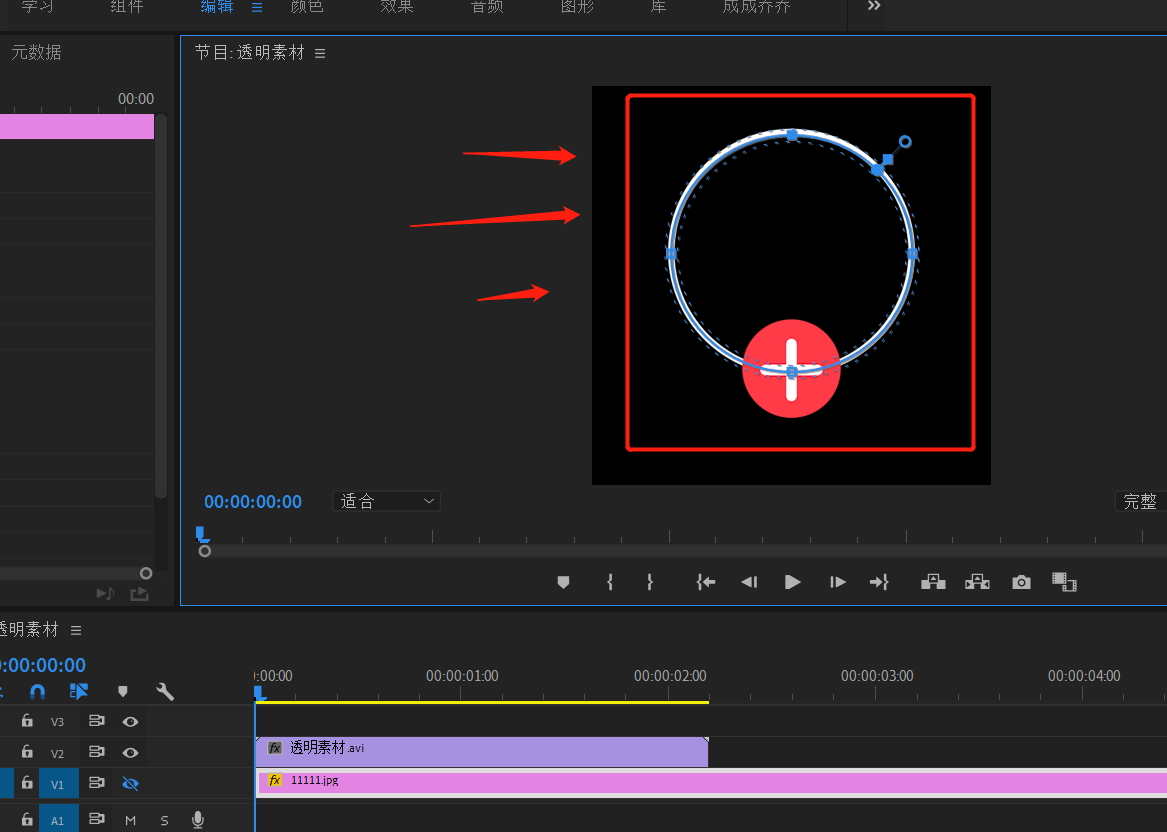This screenshot has width=1167, height=832.
Task: Select the V2 track target label
Action: [x=57, y=753]
